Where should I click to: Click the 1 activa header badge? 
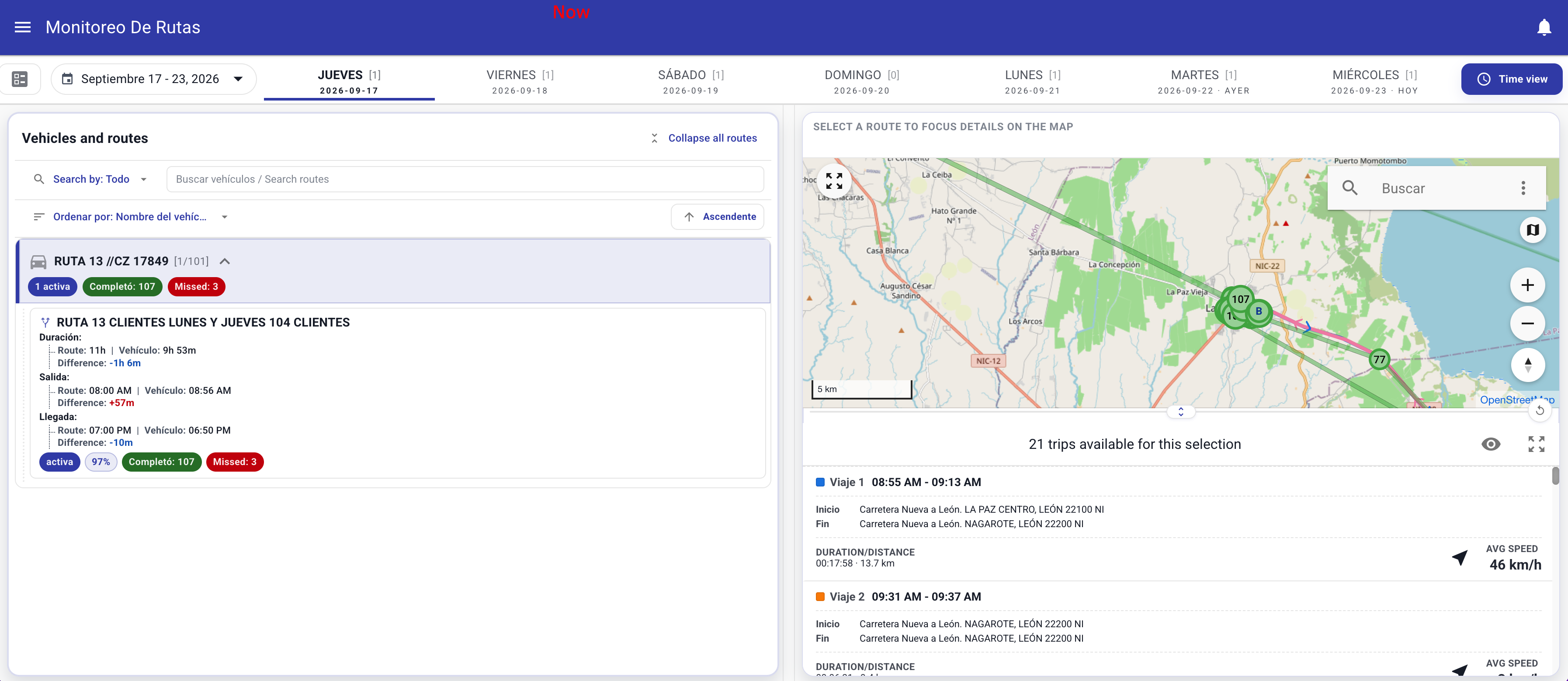(52, 287)
